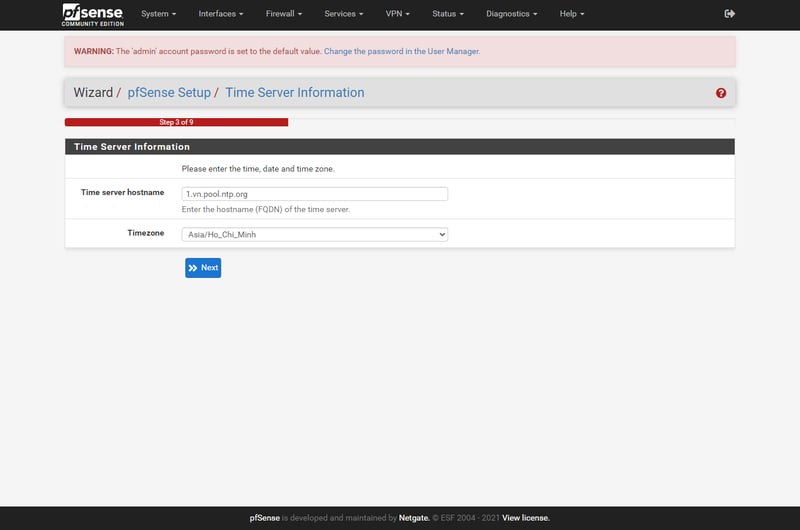Follow the Change the password in User Manager link
The height and width of the screenshot is (530, 800).
402,52
